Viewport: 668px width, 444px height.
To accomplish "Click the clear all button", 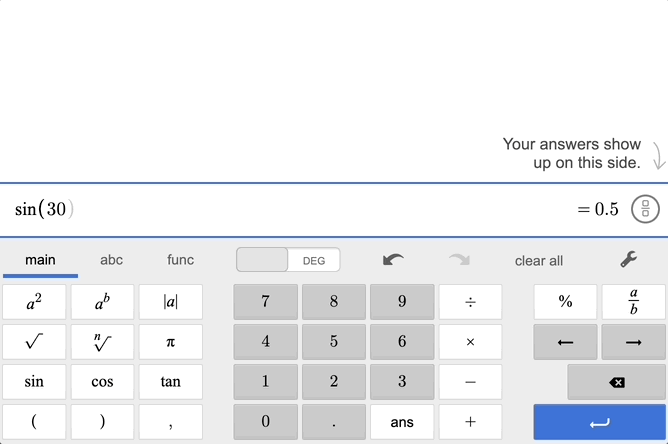I will 538,260.
